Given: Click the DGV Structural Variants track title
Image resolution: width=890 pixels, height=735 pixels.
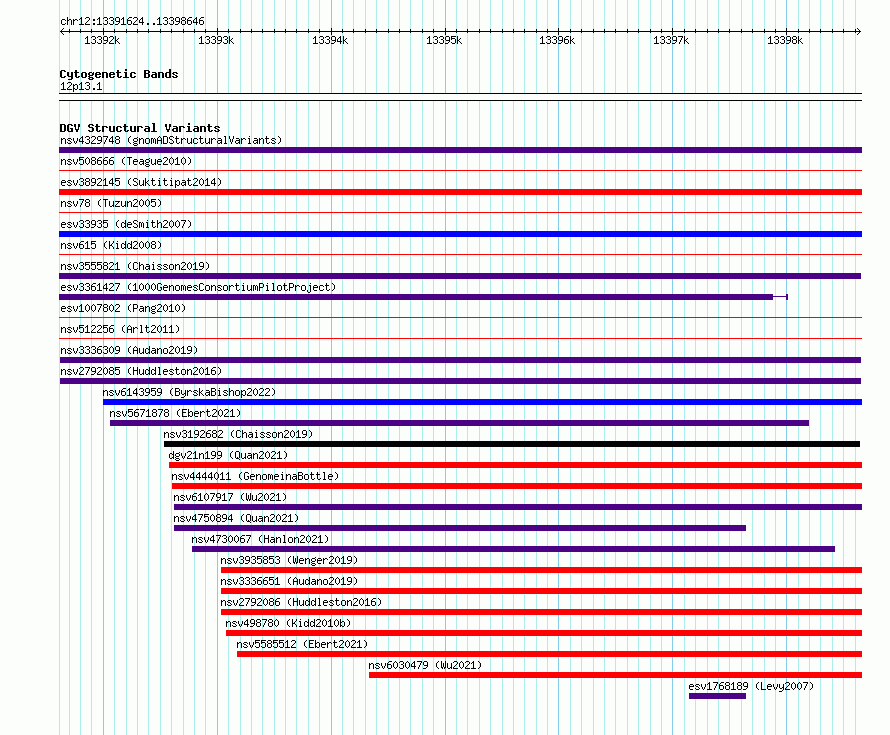Looking at the screenshot, I should pos(140,128).
